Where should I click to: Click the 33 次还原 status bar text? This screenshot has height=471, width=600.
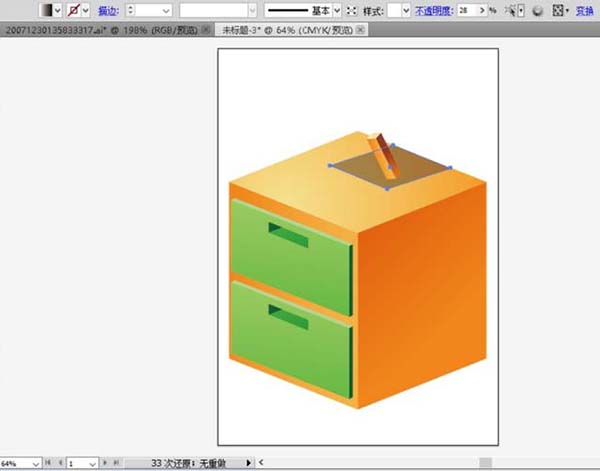(188, 463)
